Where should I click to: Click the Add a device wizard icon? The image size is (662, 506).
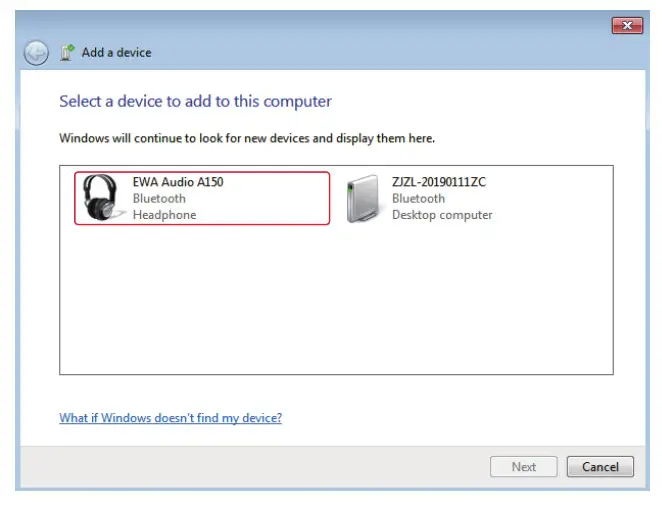(x=67, y=52)
